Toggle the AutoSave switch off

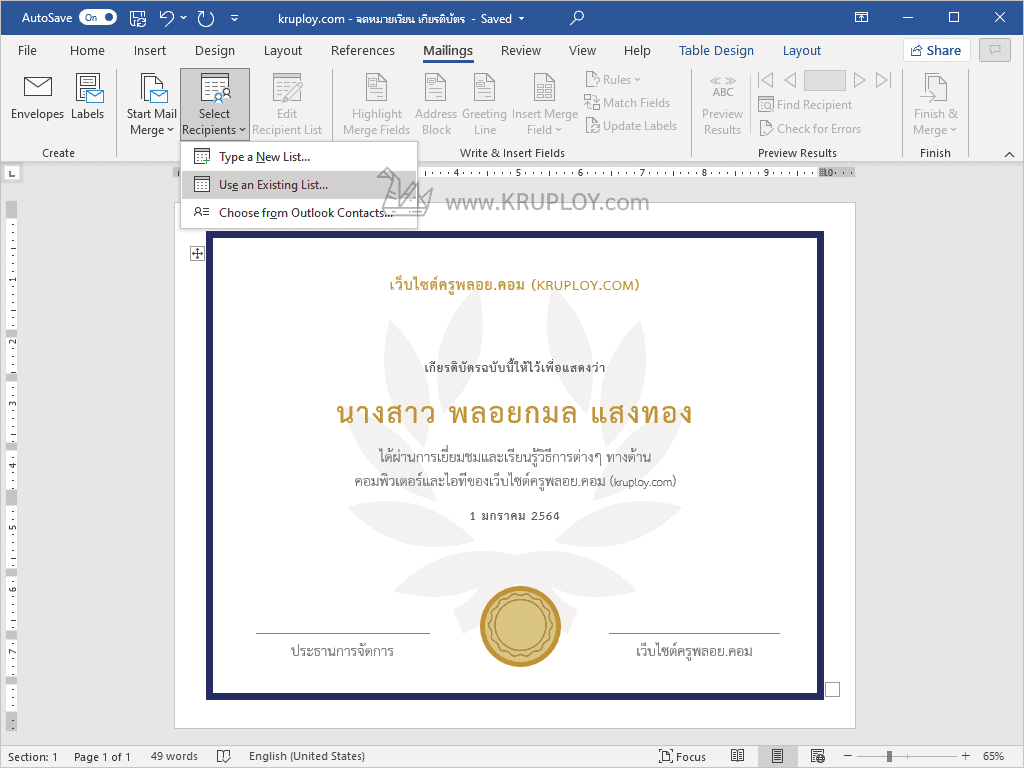[x=97, y=18]
